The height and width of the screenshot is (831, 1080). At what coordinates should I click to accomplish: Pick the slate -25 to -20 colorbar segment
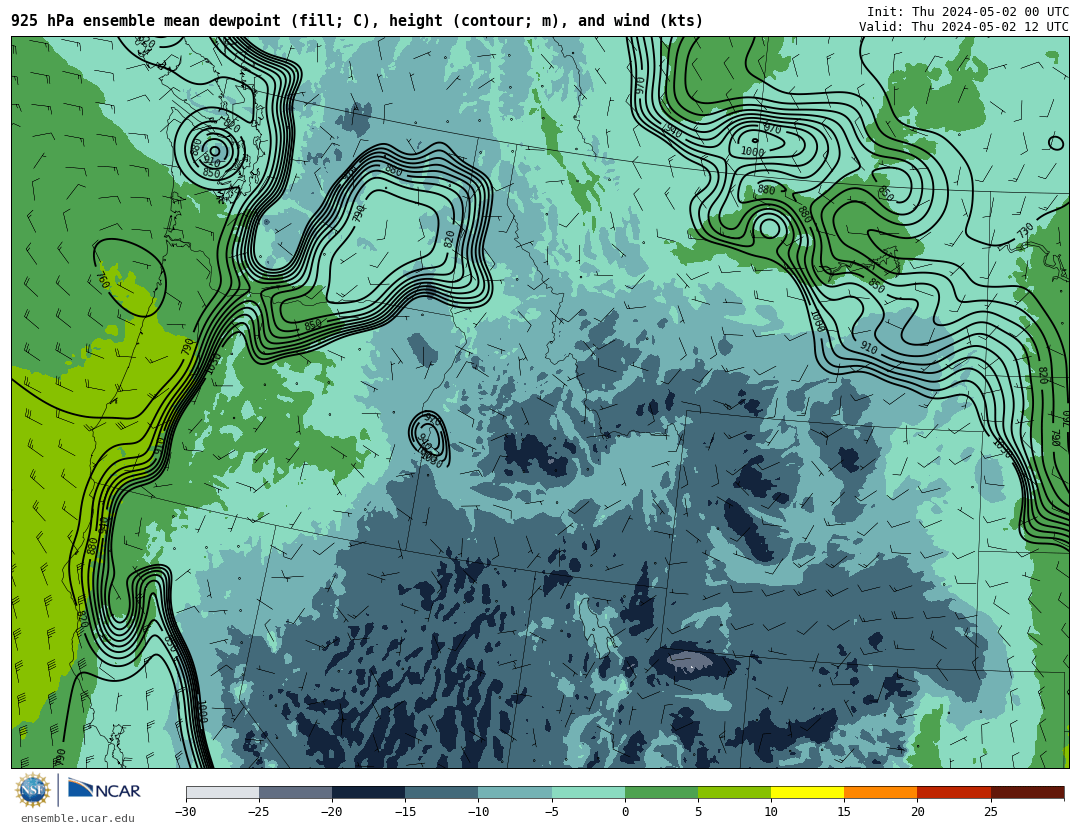295,792
